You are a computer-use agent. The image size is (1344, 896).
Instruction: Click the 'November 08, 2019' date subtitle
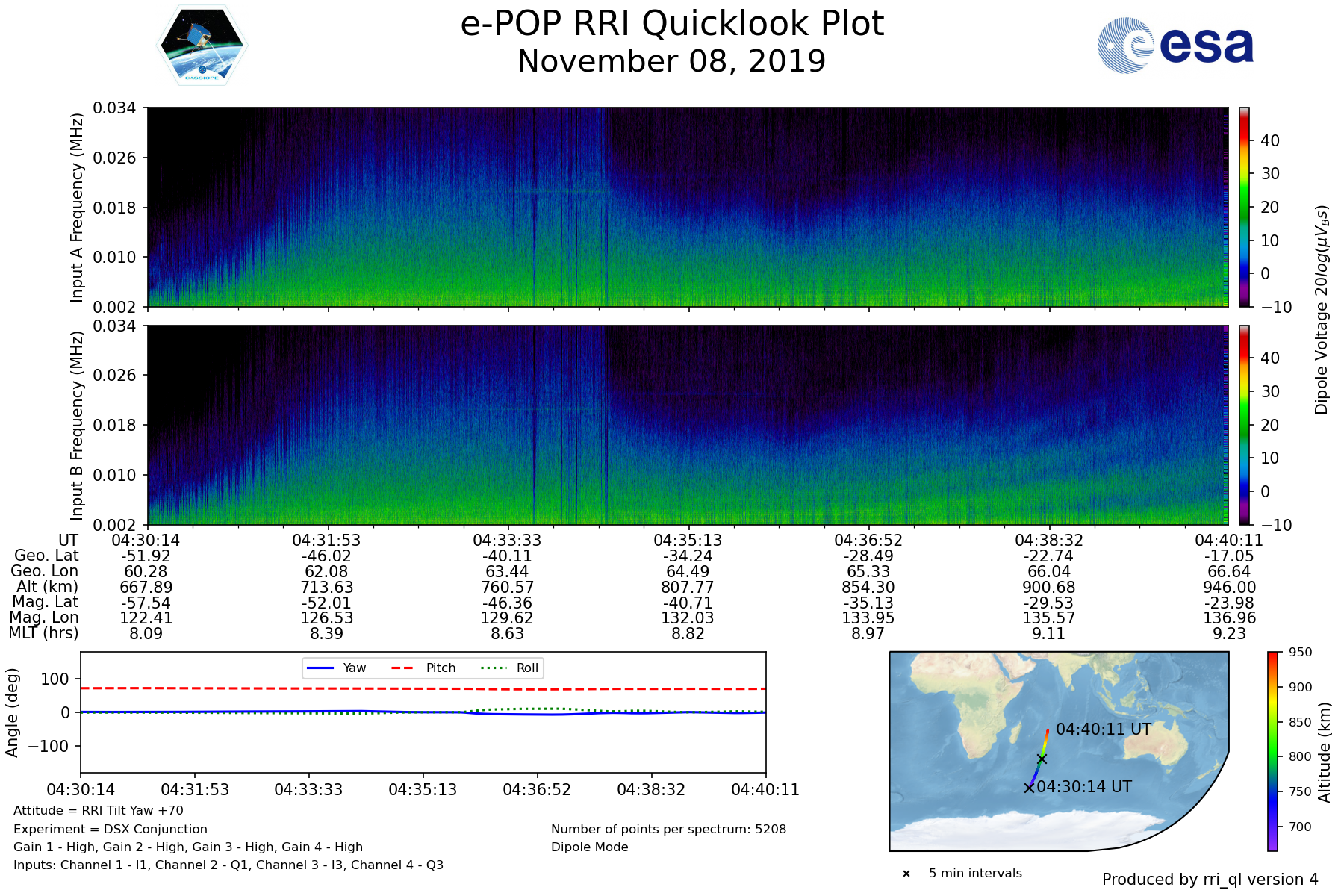[x=672, y=61]
